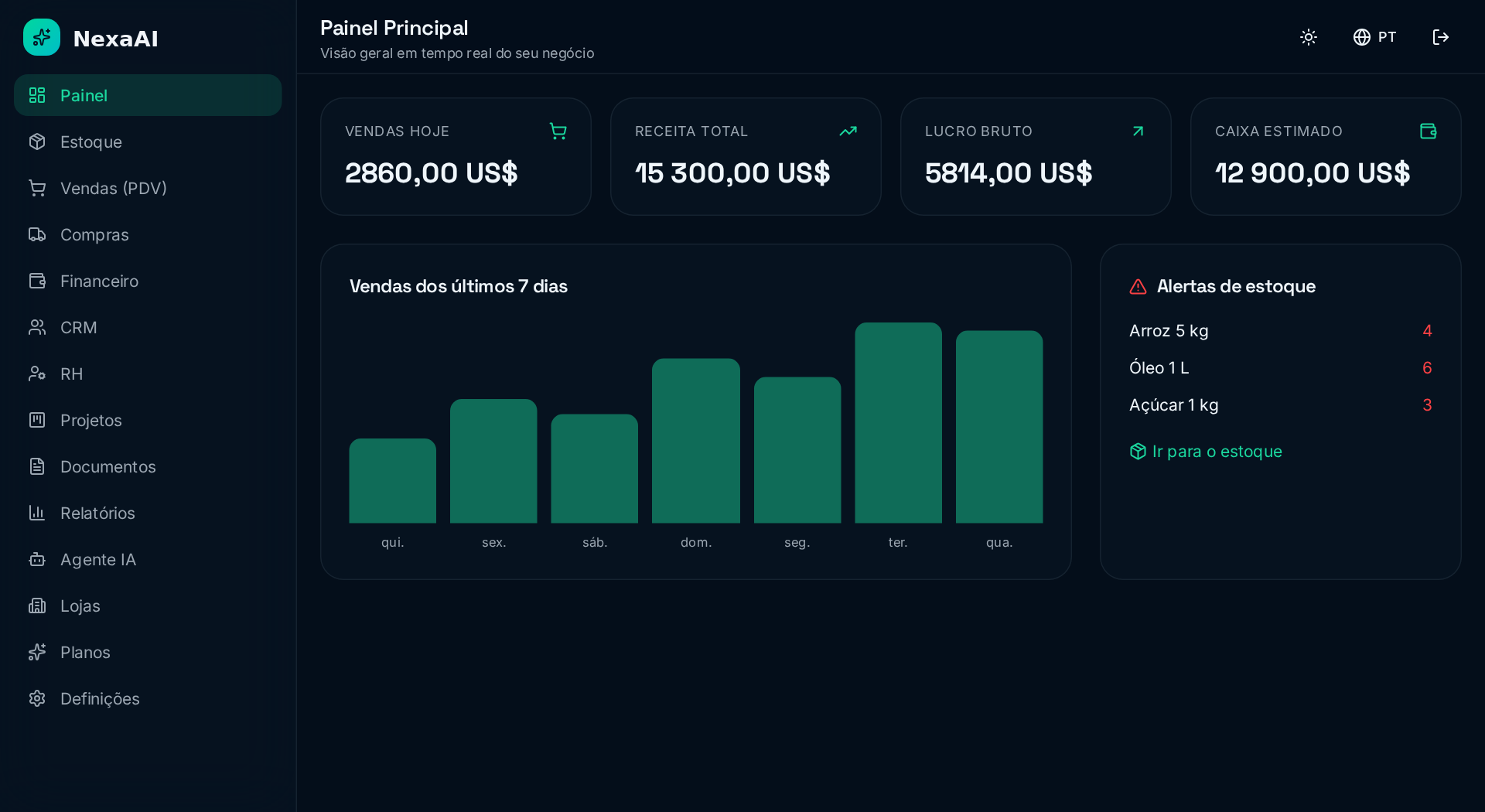Image resolution: width=1485 pixels, height=812 pixels.
Task: Click the NexaAI logo icon
Action: pyautogui.click(x=42, y=37)
